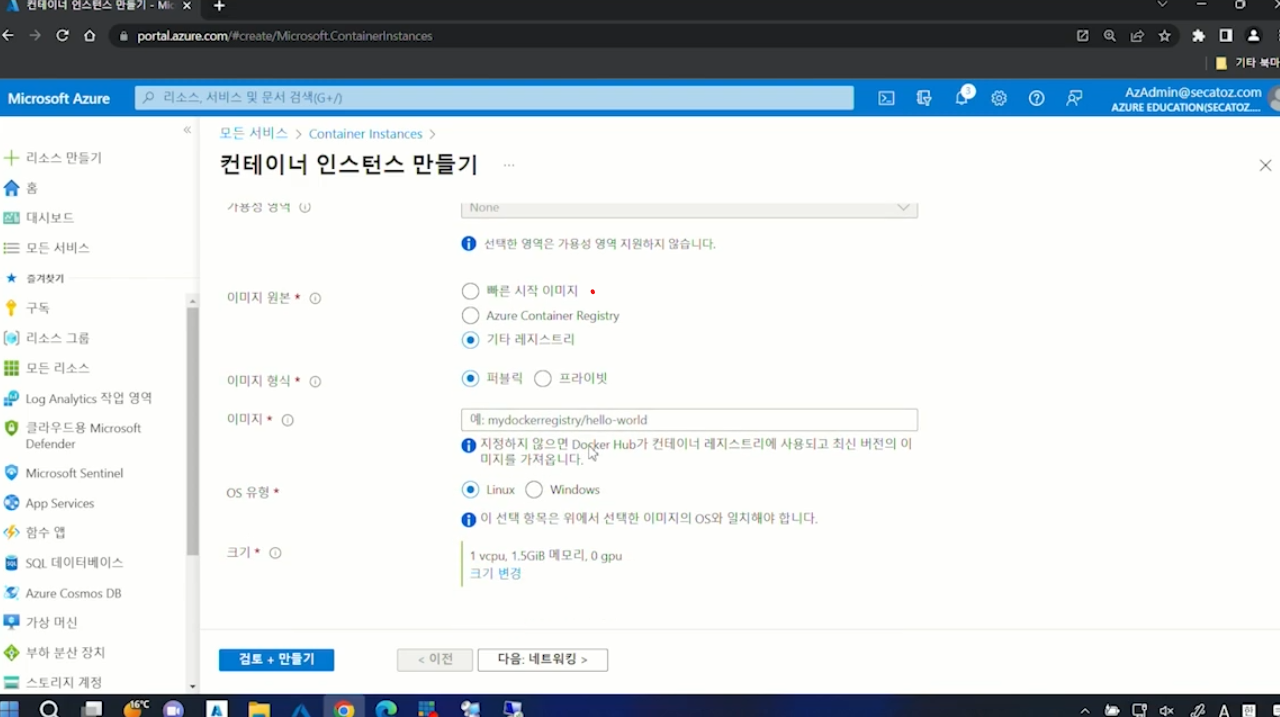Image resolution: width=1280 pixels, height=717 pixels.
Task: Open Windows Start button on taskbar
Action: click(10, 709)
